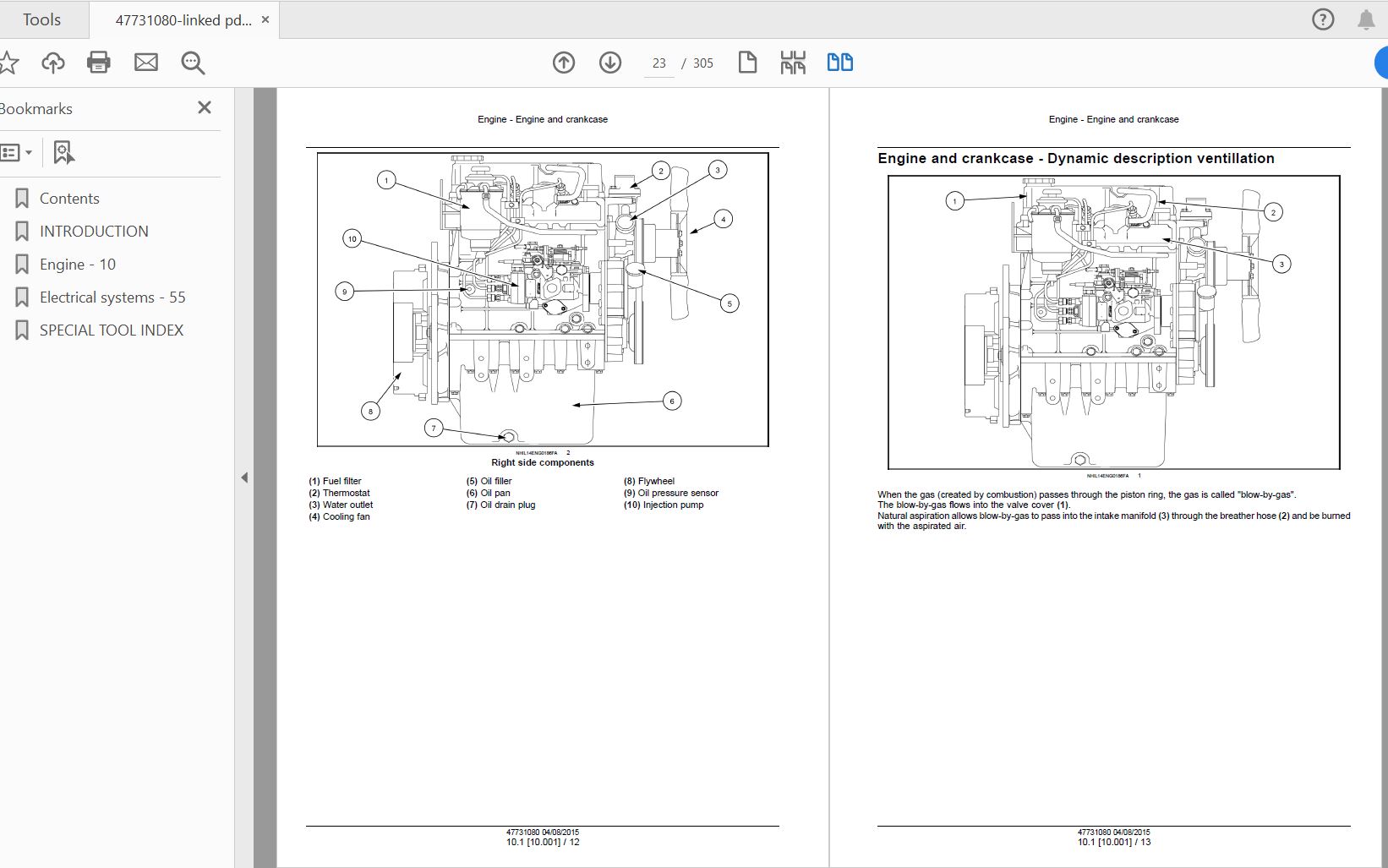Click the page number input field
This screenshot has width=1388, height=868.
658,63
